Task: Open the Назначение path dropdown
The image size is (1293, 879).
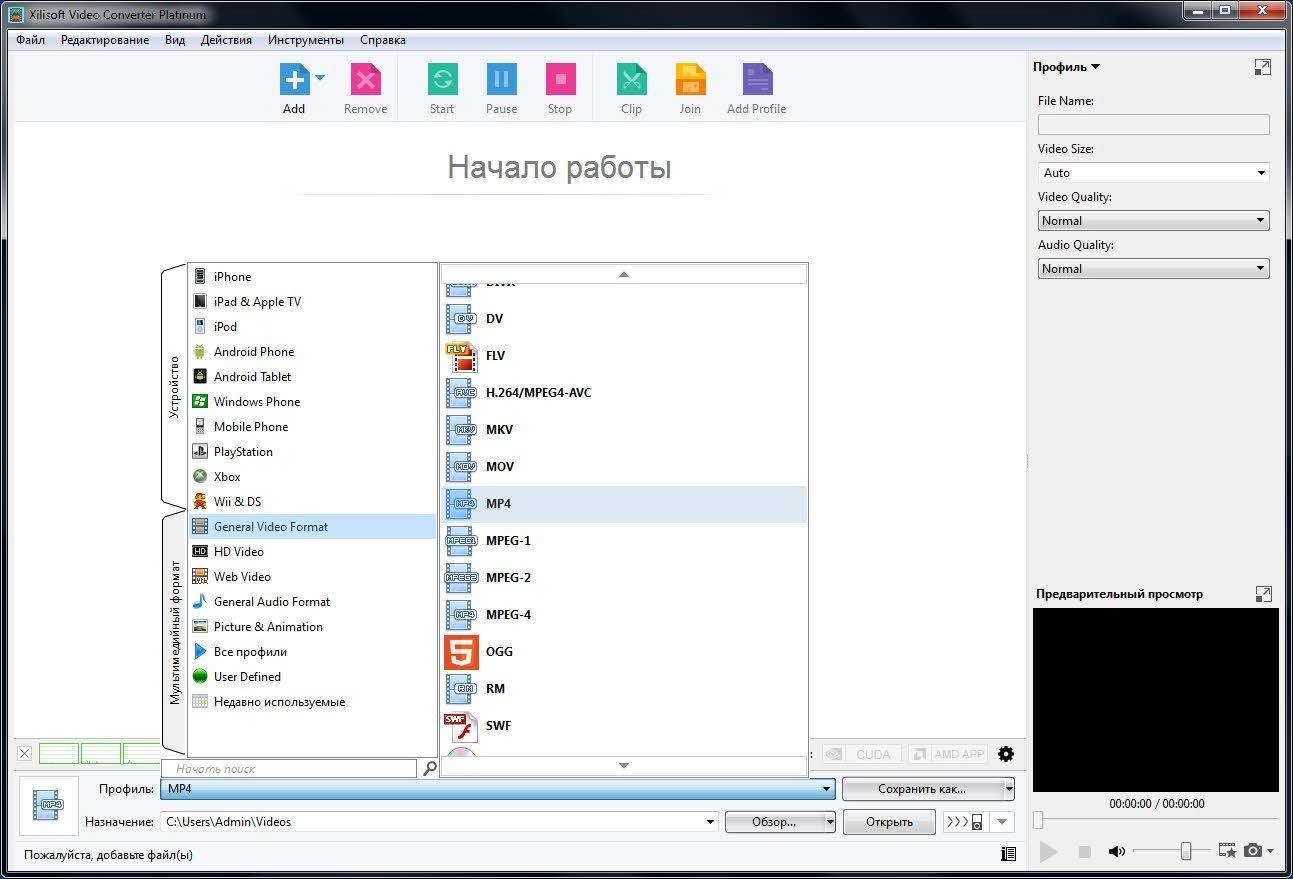Action: tap(711, 822)
